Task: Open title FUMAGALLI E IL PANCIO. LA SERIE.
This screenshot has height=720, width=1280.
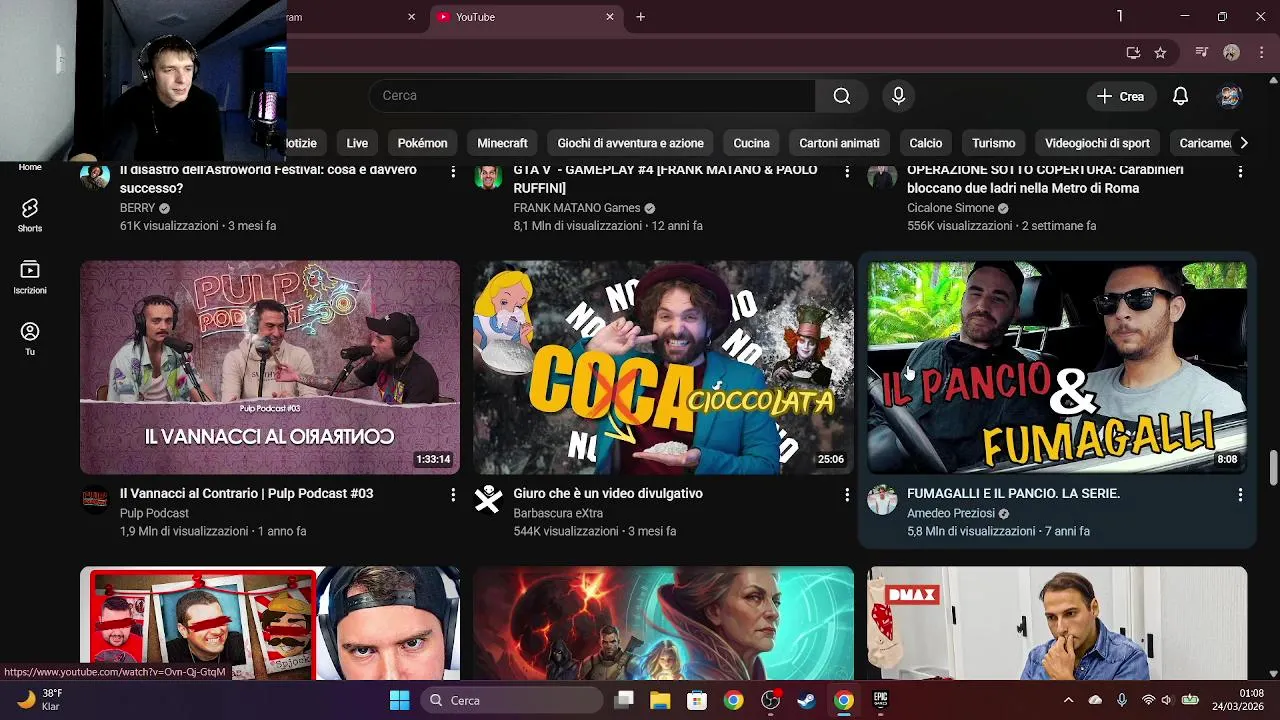Action: tap(1013, 493)
